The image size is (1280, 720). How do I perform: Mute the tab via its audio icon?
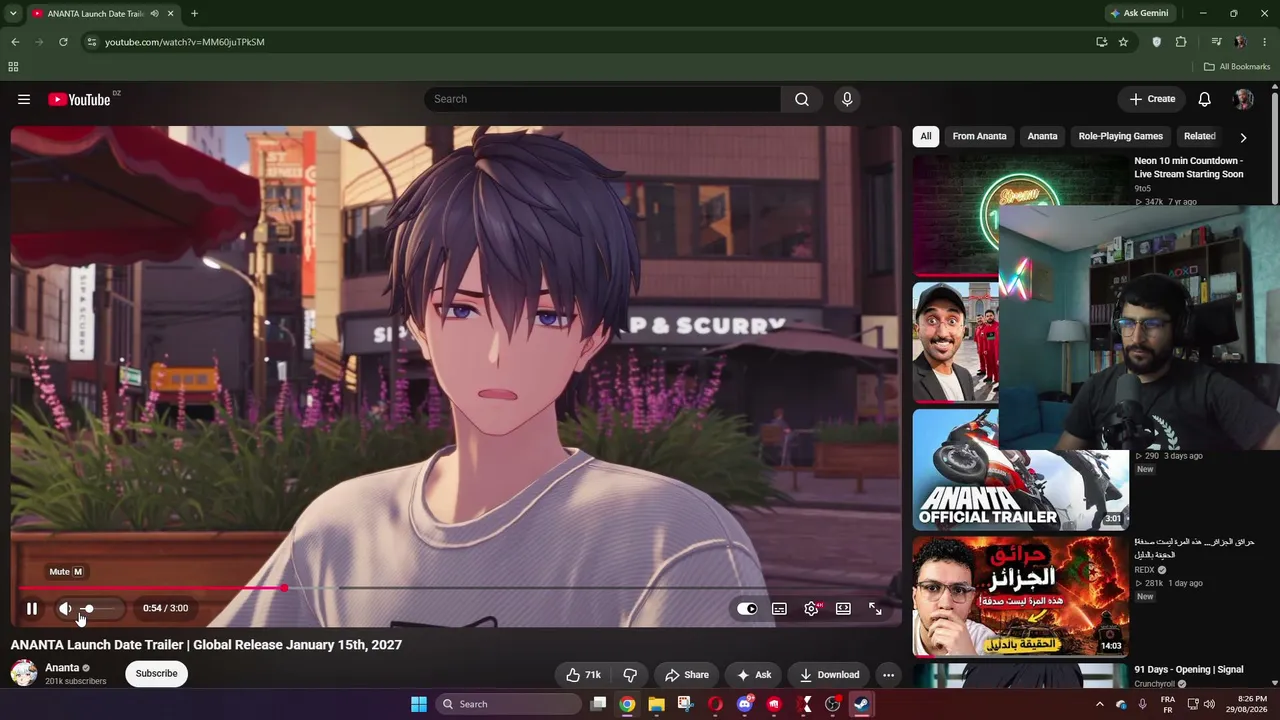154,13
